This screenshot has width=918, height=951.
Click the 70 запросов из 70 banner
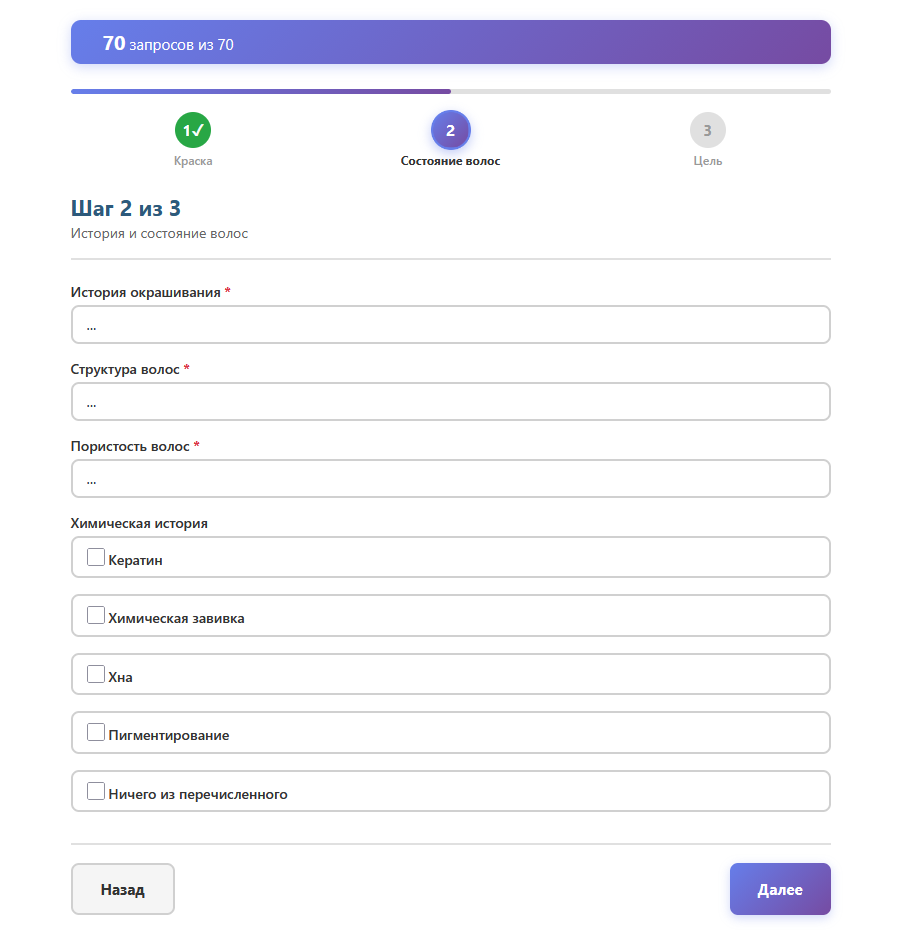pyautogui.click(x=450, y=43)
